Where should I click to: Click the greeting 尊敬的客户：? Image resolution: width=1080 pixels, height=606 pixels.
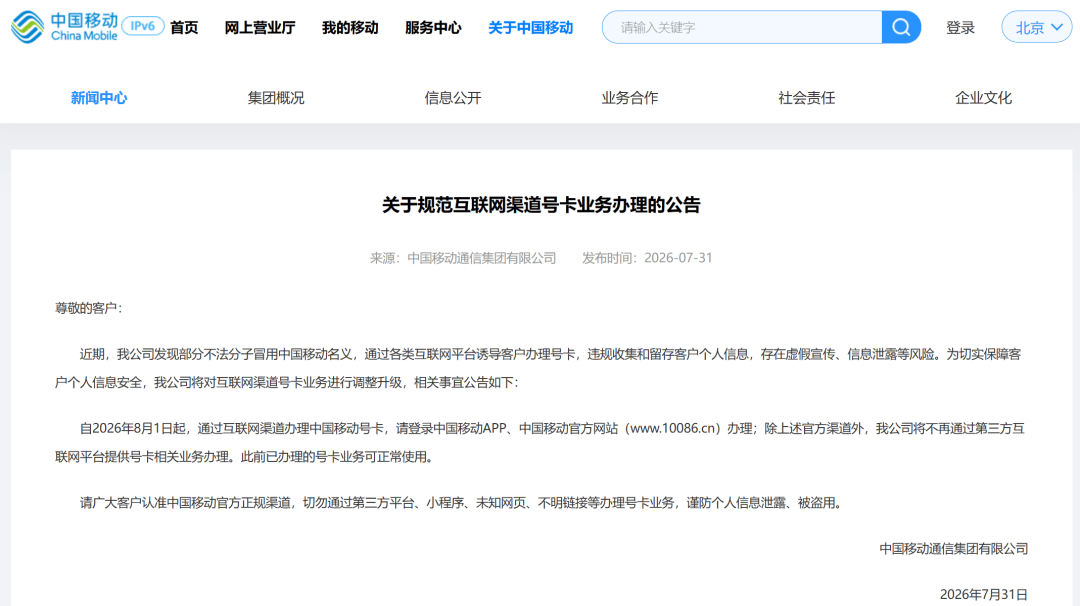[x=89, y=308]
